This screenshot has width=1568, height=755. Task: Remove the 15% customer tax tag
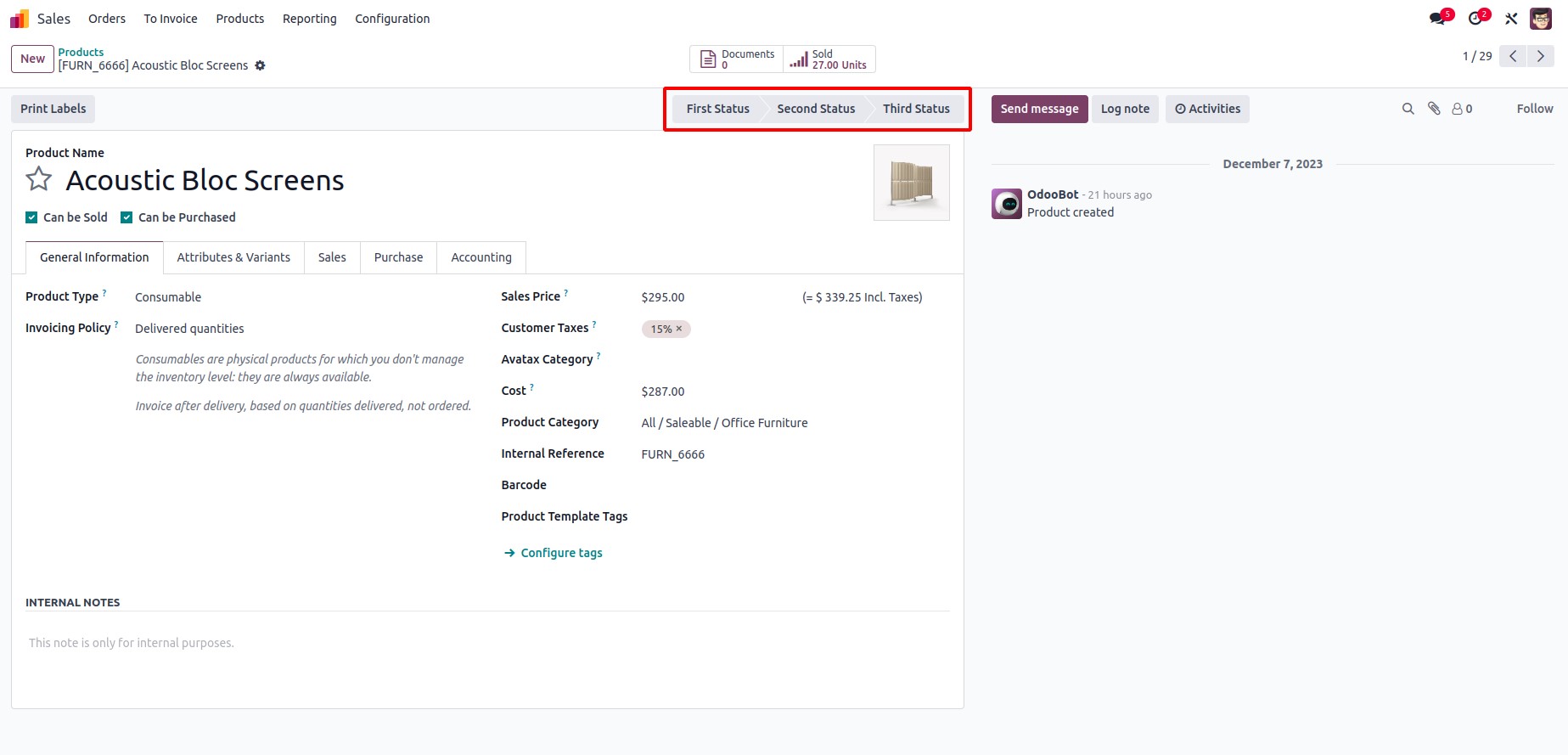pyautogui.click(x=679, y=329)
